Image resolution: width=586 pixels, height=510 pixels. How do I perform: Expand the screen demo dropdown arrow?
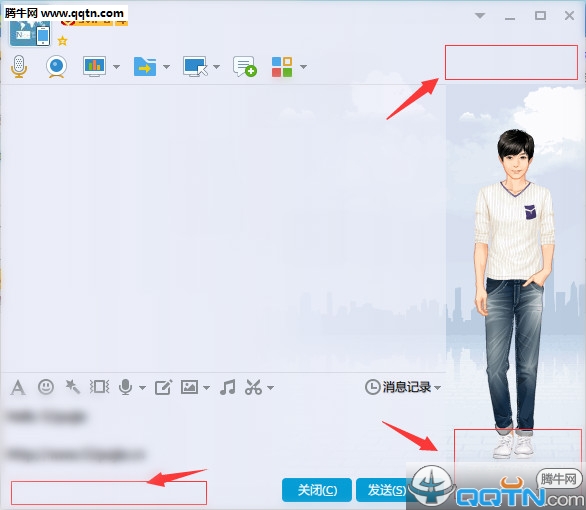[x=116, y=67]
